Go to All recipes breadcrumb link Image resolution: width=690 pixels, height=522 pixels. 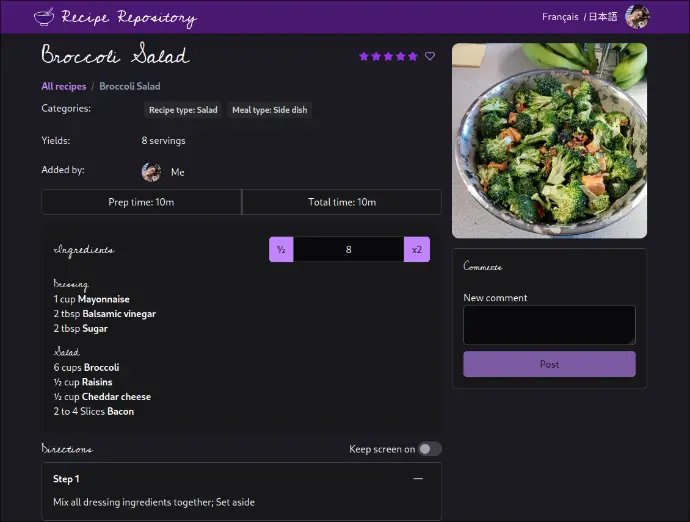coord(64,87)
